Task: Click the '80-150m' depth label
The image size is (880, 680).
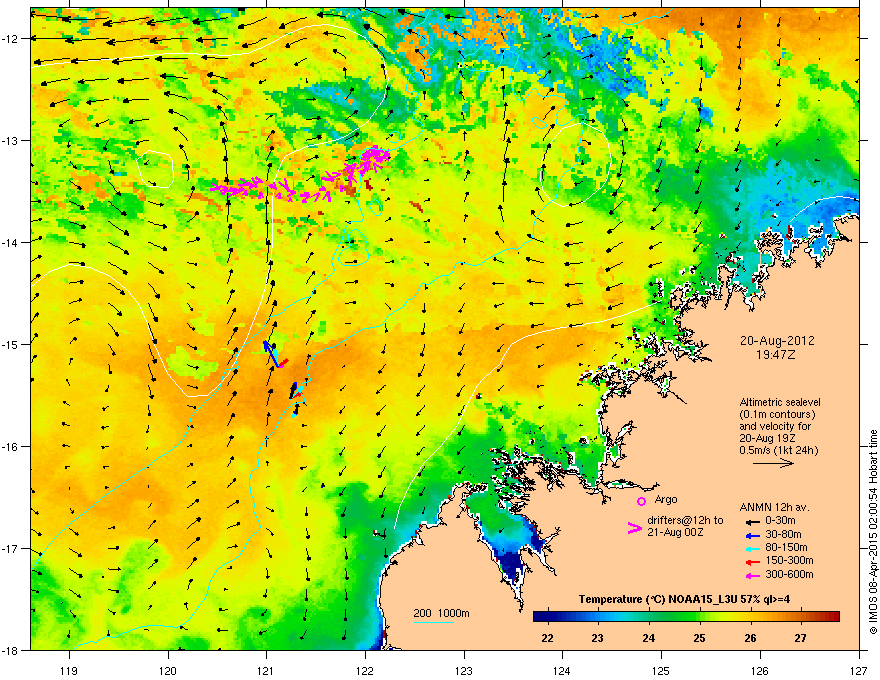Action: 786,548
